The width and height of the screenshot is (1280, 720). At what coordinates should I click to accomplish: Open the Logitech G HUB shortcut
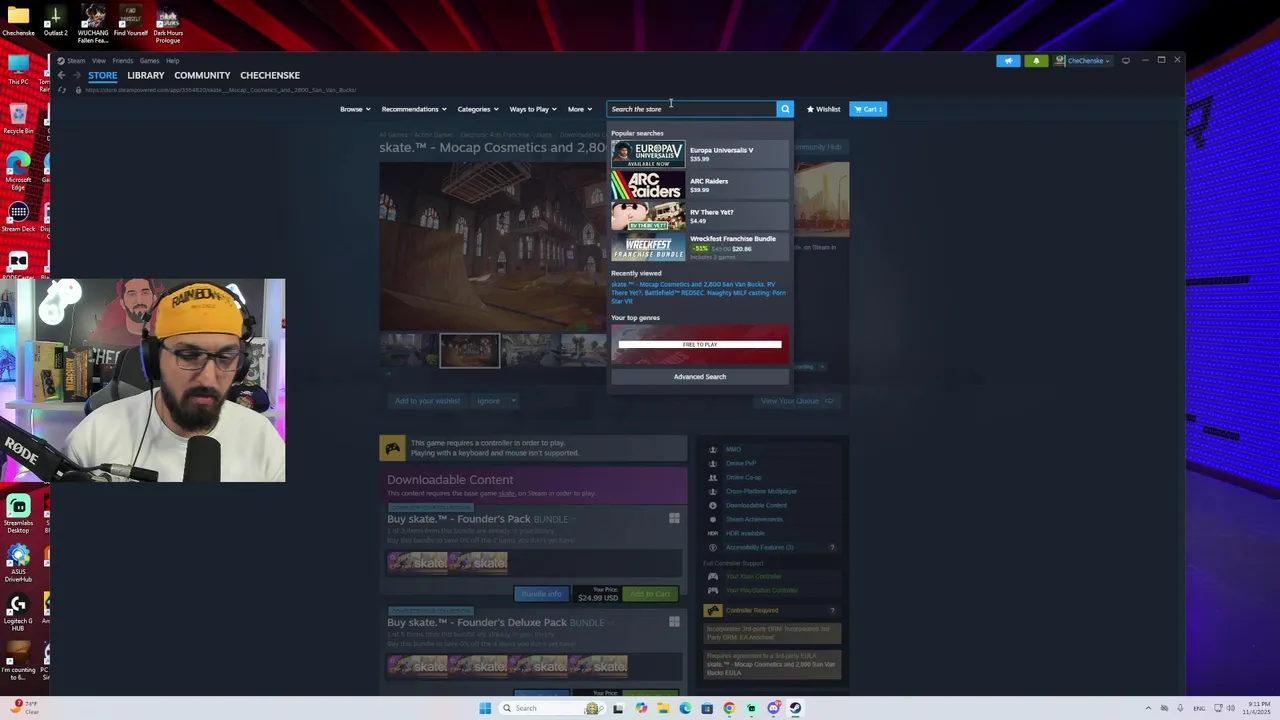click(18, 613)
